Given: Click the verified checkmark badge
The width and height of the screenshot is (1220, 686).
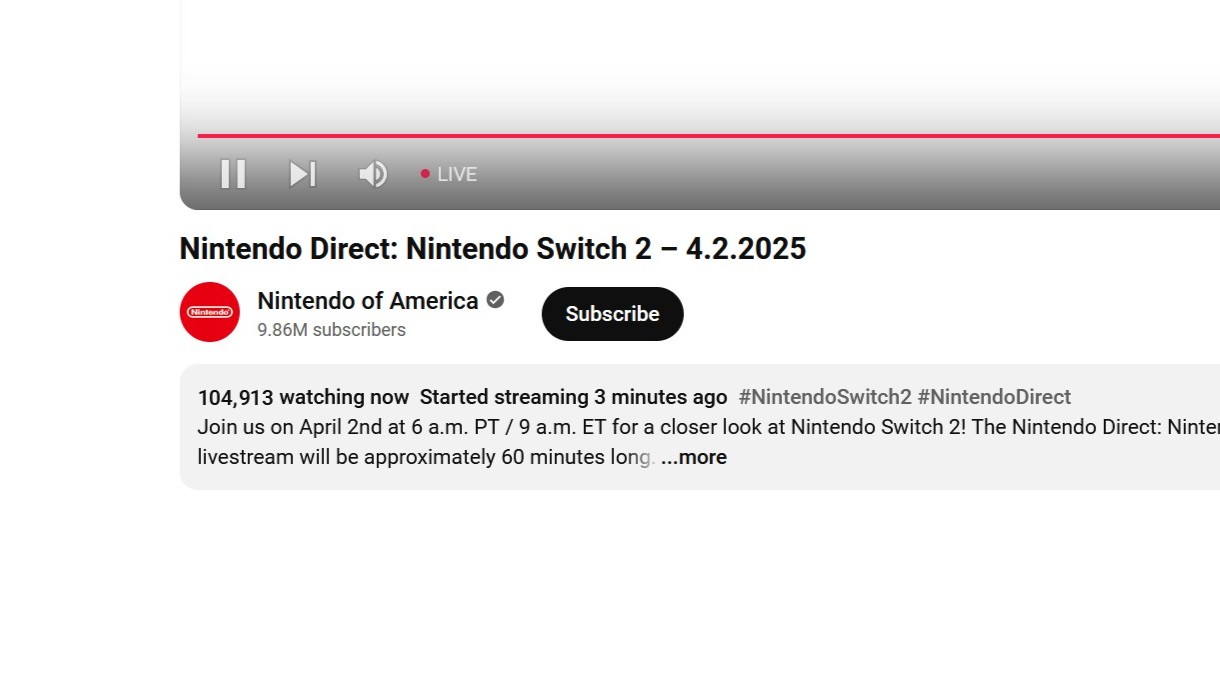Looking at the screenshot, I should pyautogui.click(x=495, y=300).
